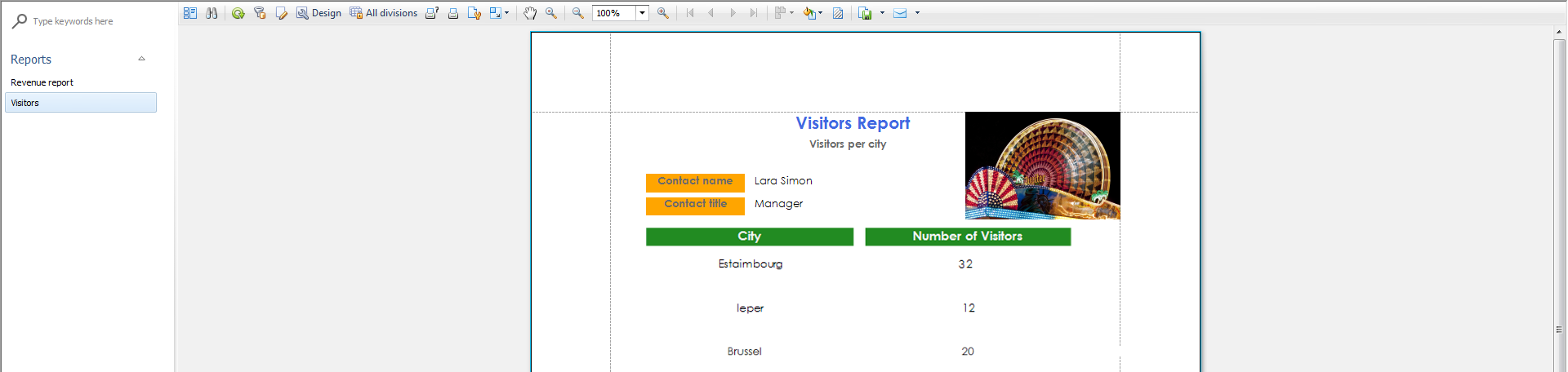This screenshot has height=372, width=1568.
Task: Refresh the report with the green arrow icon
Action: coord(238,13)
